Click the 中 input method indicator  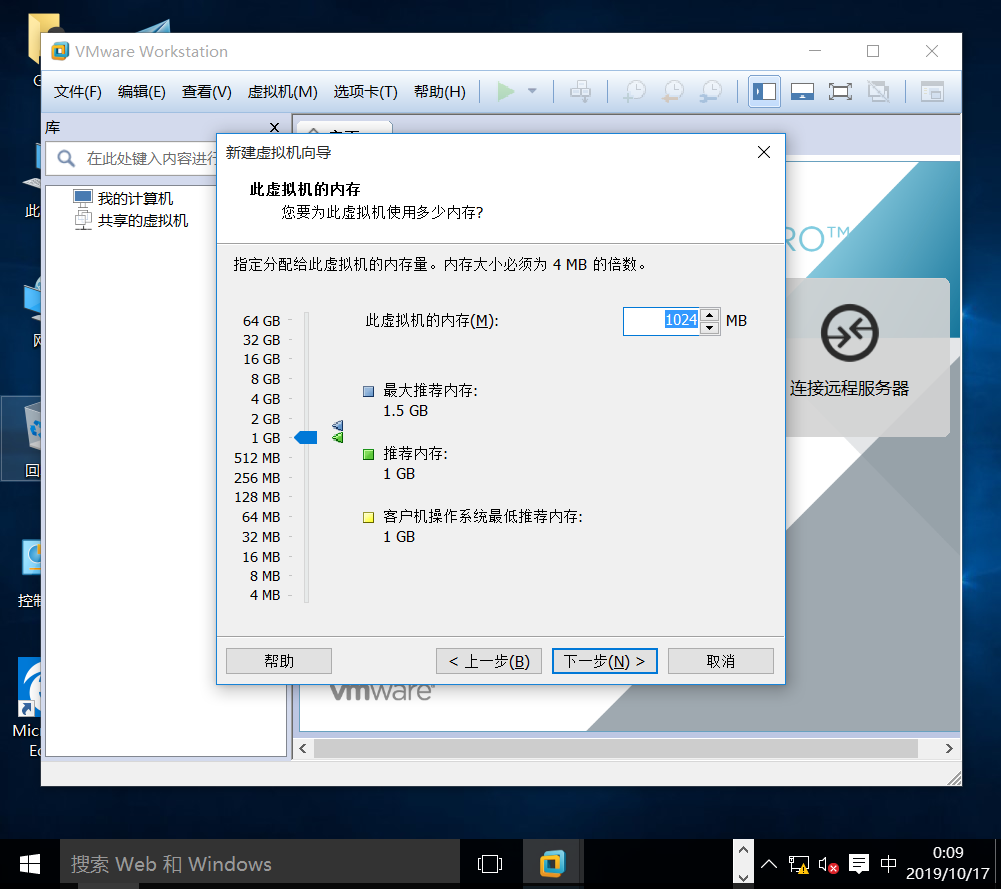[888, 864]
